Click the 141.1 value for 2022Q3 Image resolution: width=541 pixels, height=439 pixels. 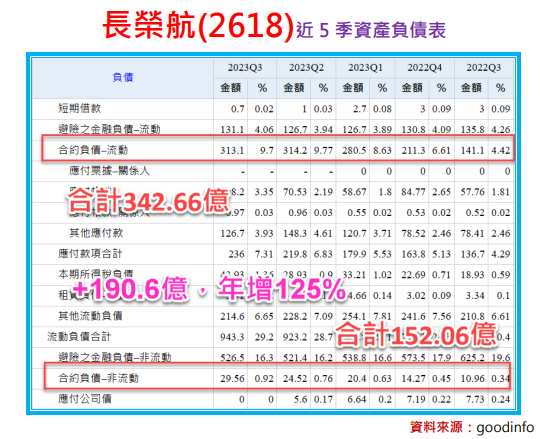click(472, 150)
